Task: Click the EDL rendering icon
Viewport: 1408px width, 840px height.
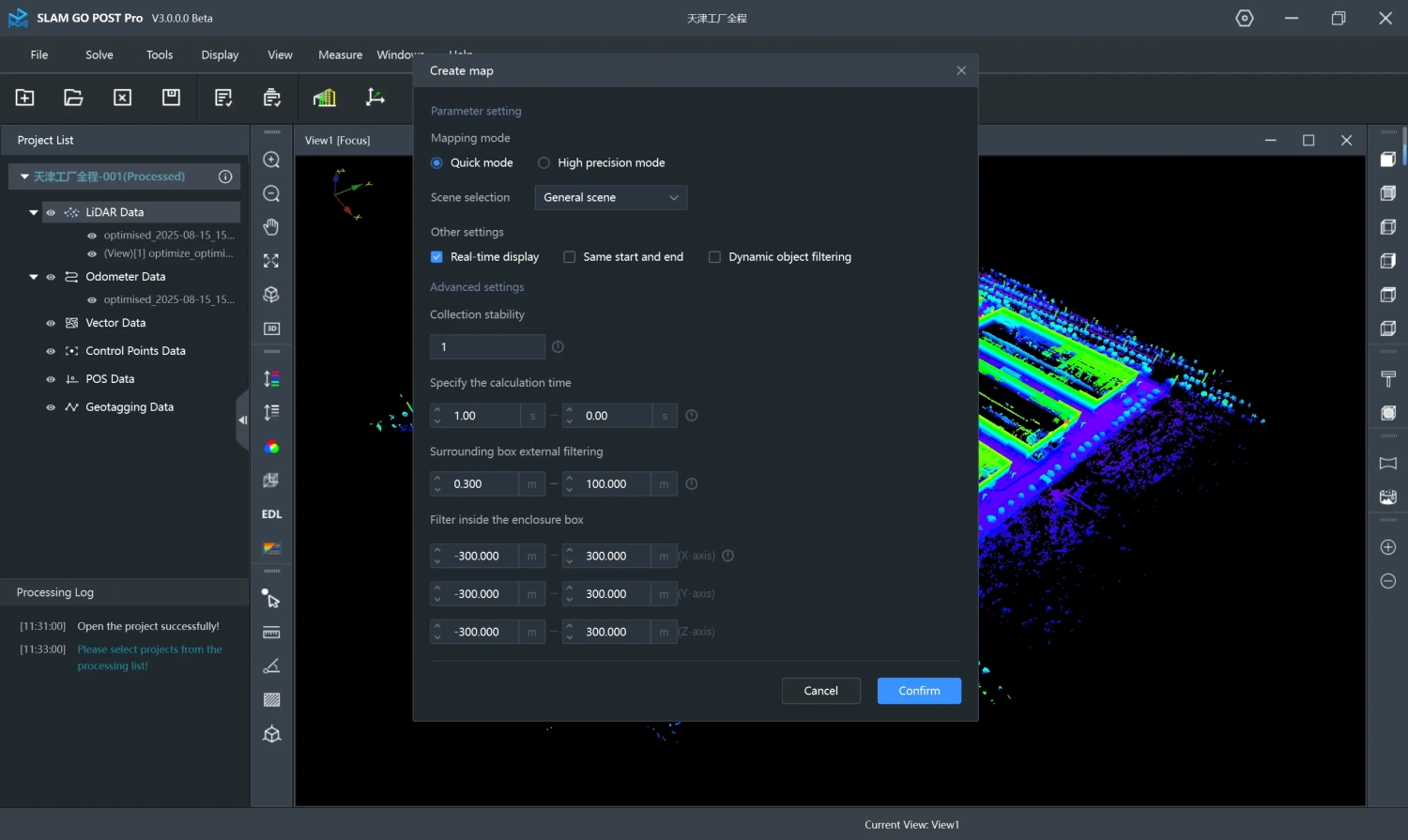Action: pos(271,514)
